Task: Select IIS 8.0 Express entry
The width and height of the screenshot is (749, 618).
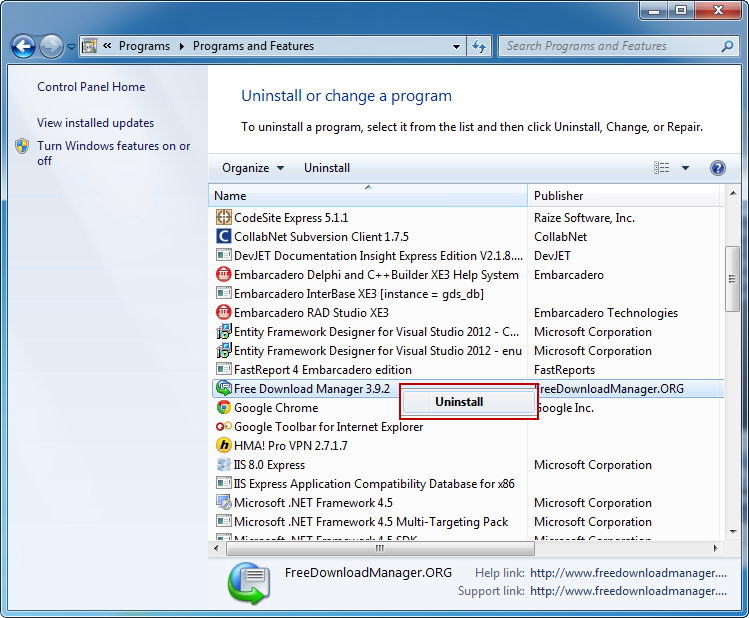Action: [x=269, y=465]
